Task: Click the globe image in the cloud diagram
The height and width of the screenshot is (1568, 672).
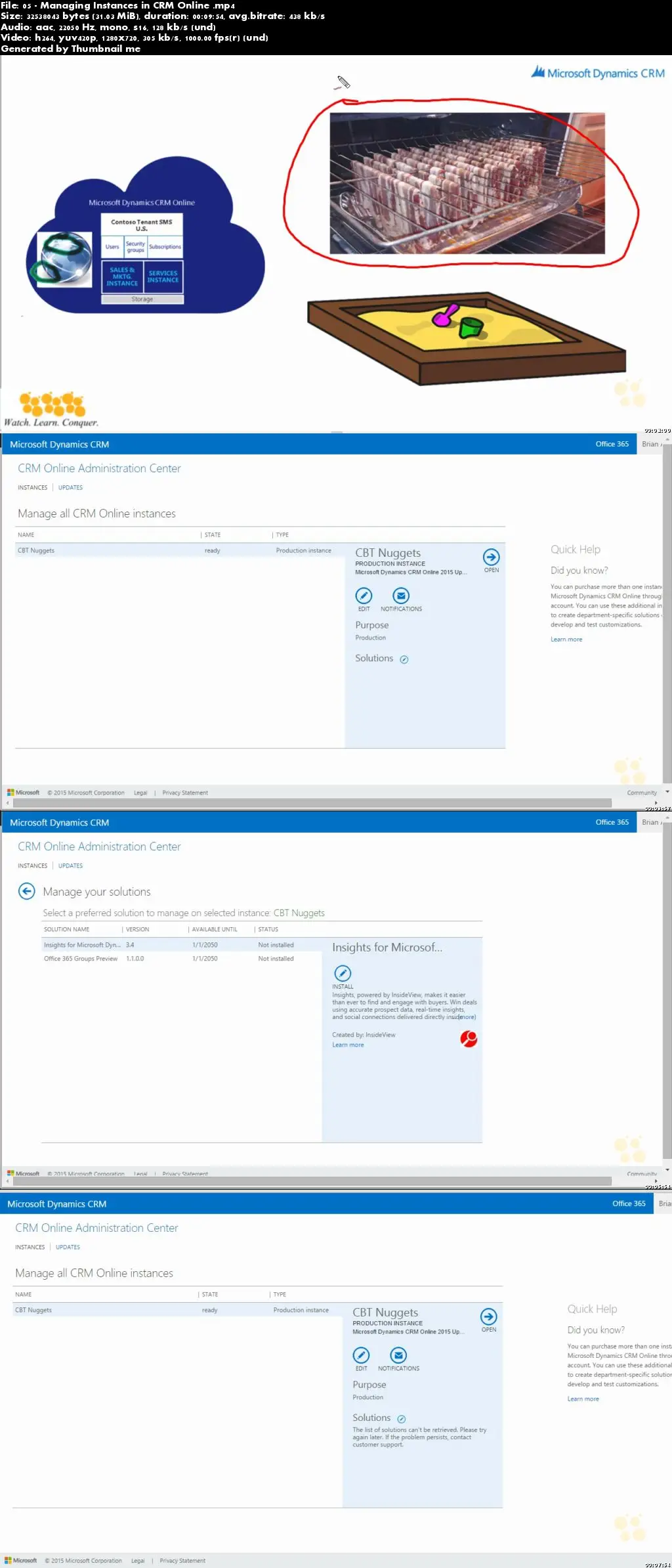Action: tap(64, 259)
